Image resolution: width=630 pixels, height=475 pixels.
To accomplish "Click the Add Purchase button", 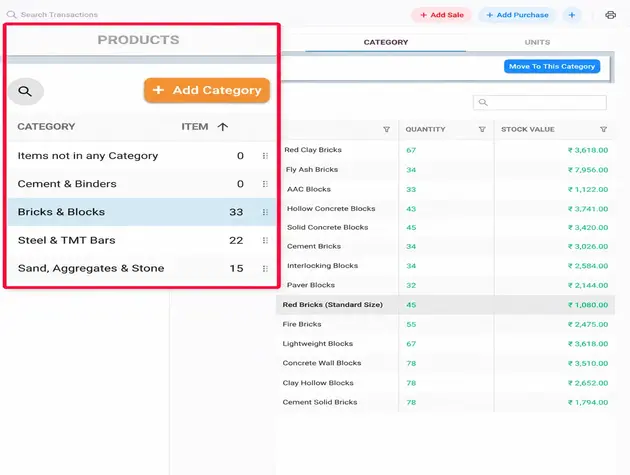I will click(517, 15).
